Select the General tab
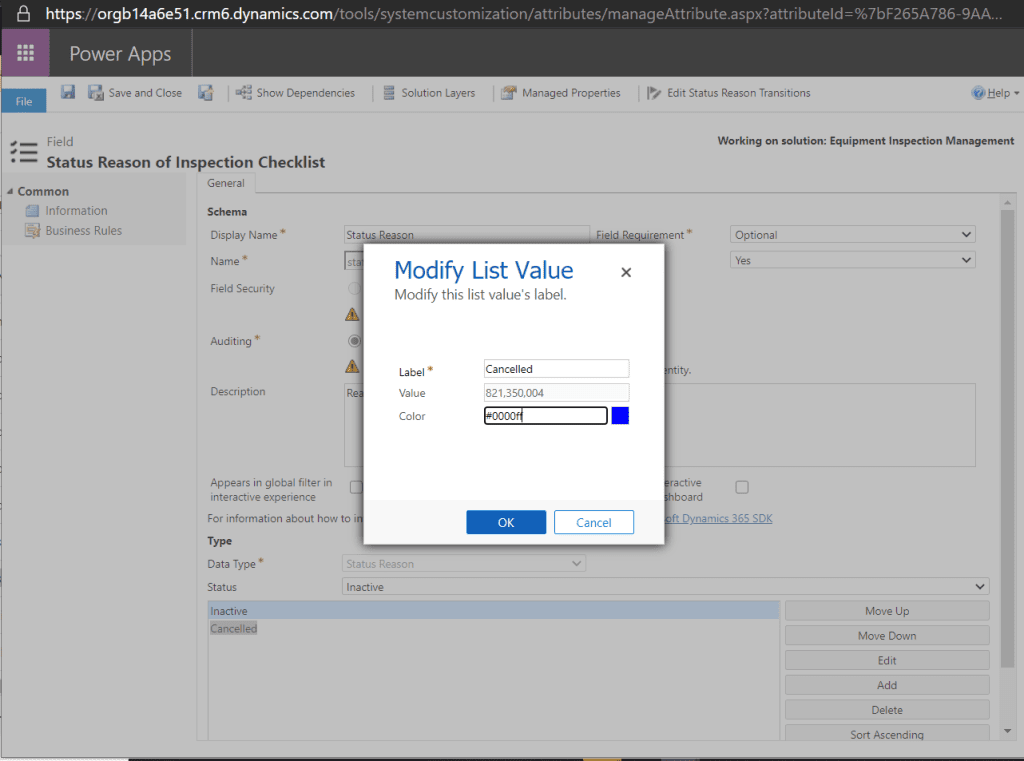1024x761 pixels. pyautogui.click(x=226, y=183)
